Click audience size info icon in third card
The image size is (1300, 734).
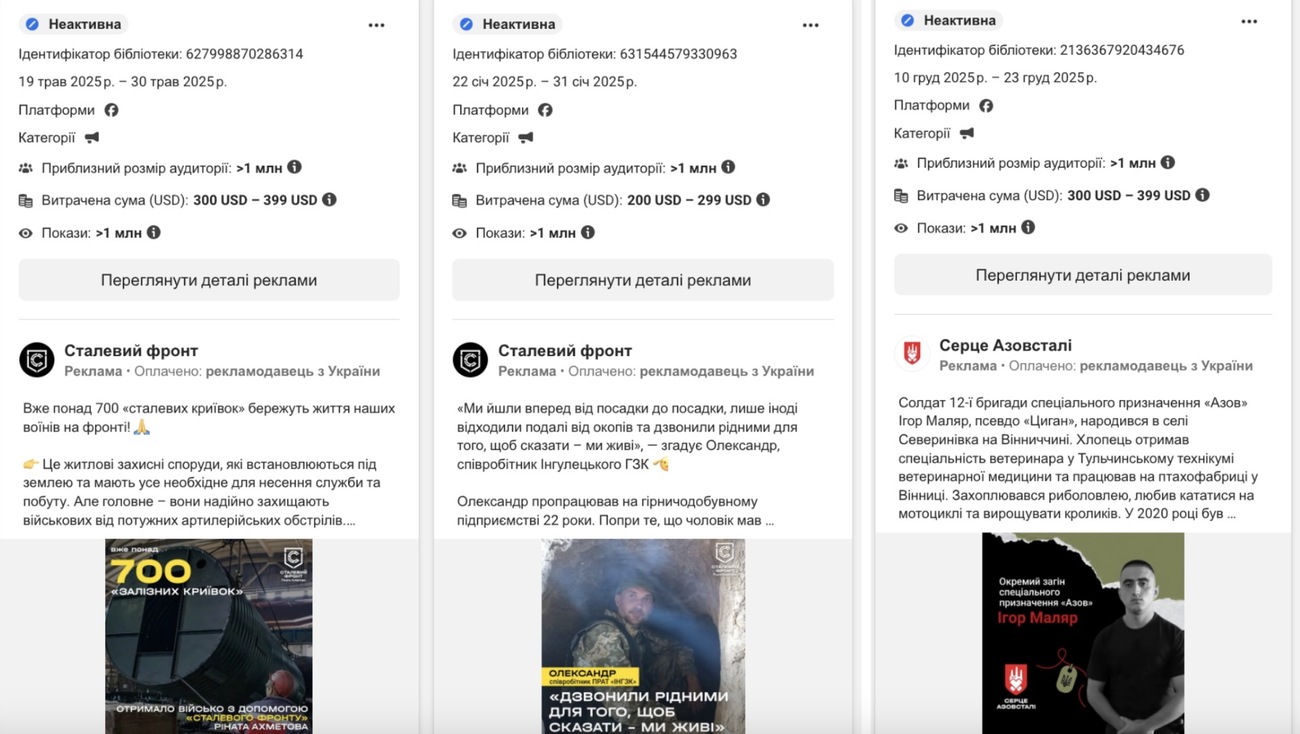point(1167,163)
